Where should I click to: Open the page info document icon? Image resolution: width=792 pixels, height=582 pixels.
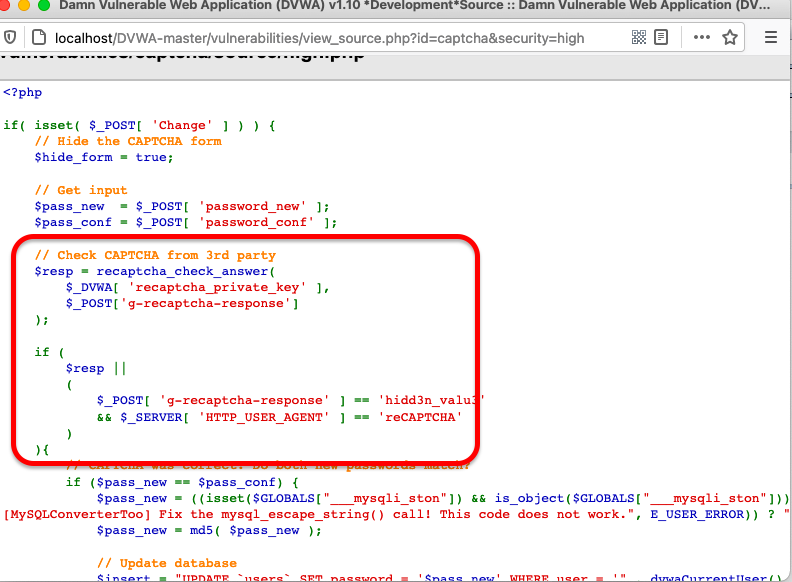coord(39,37)
